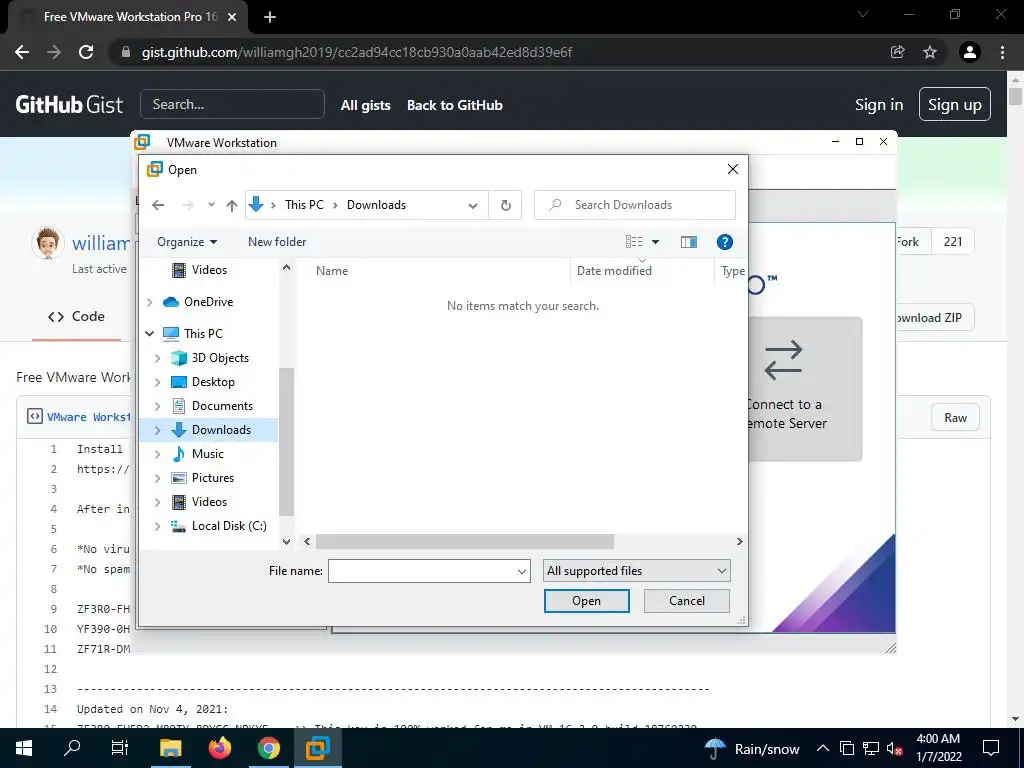1024x768 pixels.
Task: Toggle the preview pane icon
Action: coord(688,242)
